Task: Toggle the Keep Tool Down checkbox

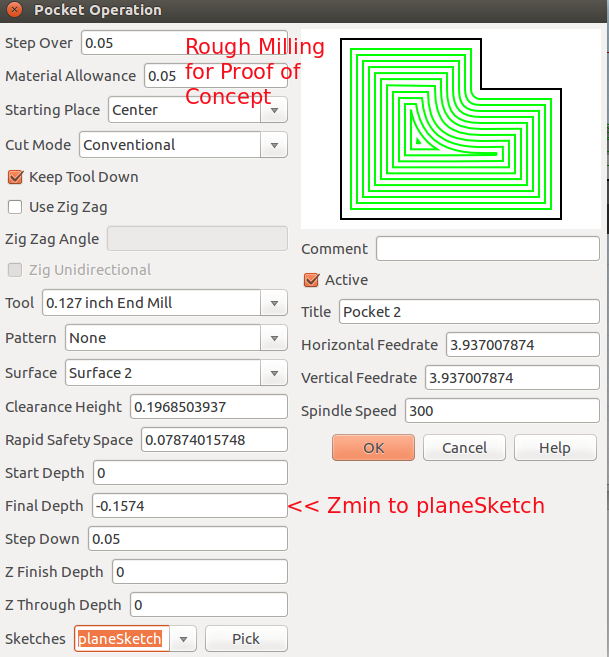Action: 15,177
